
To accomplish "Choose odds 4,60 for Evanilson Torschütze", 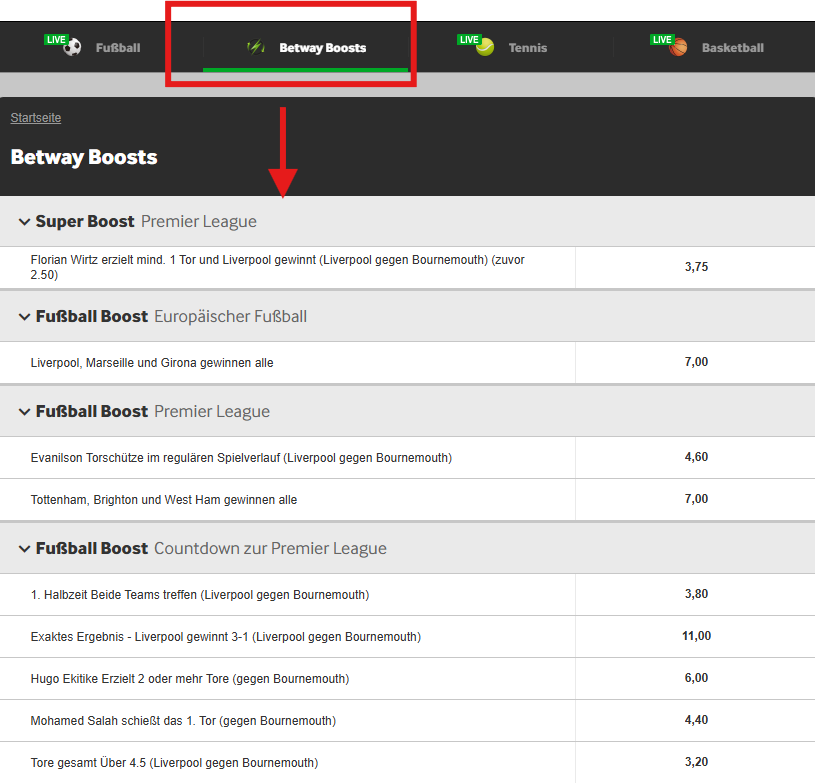I will coord(695,458).
